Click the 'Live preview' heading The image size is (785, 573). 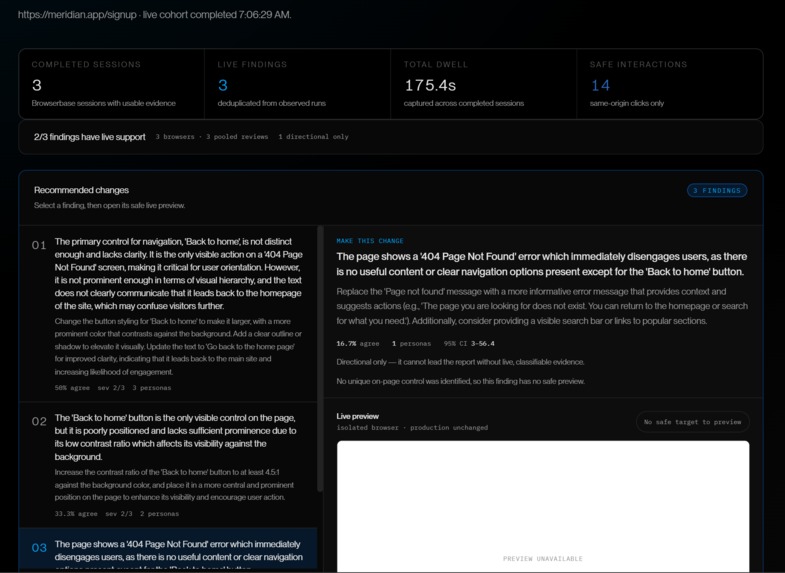357,416
